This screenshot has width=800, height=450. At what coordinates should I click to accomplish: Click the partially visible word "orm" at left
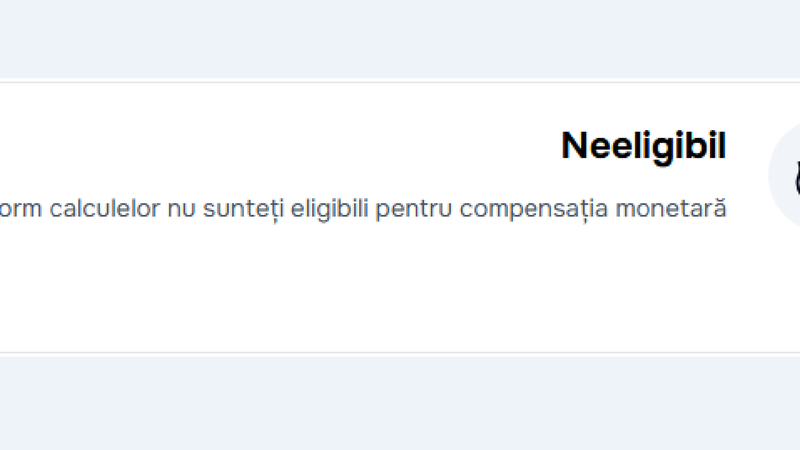tap(20, 210)
